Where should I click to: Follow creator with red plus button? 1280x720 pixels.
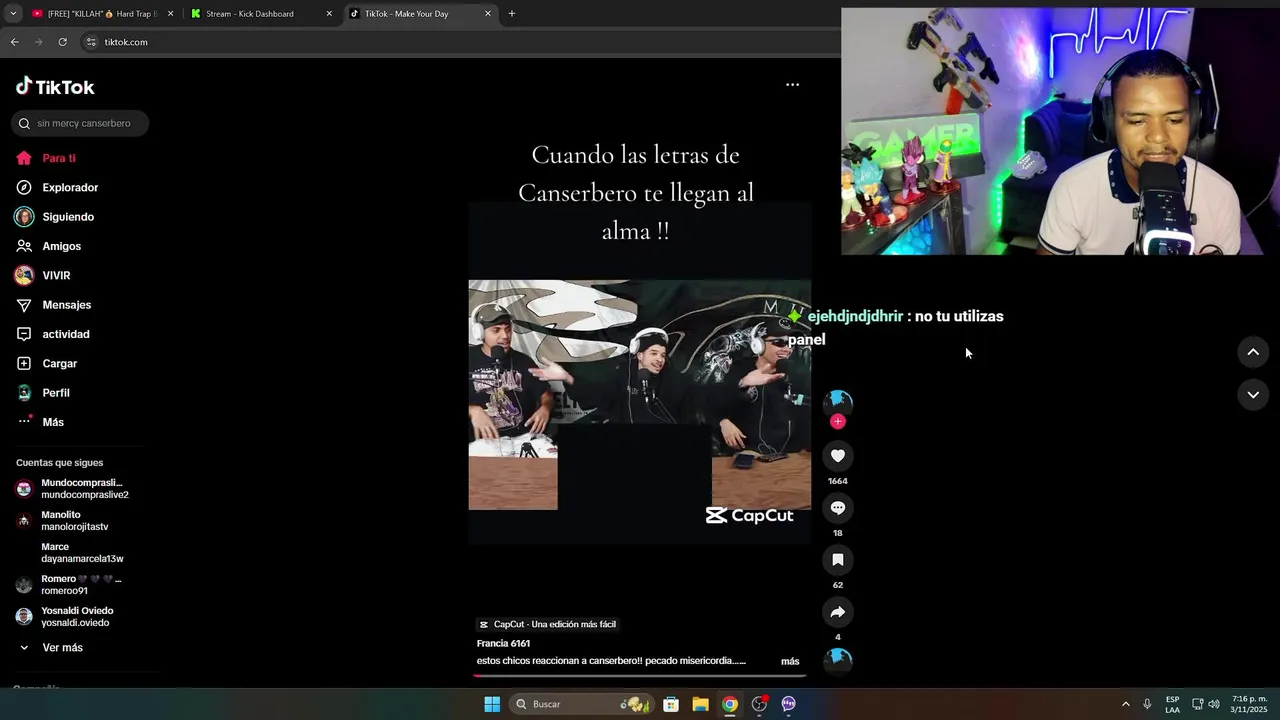coord(838,421)
